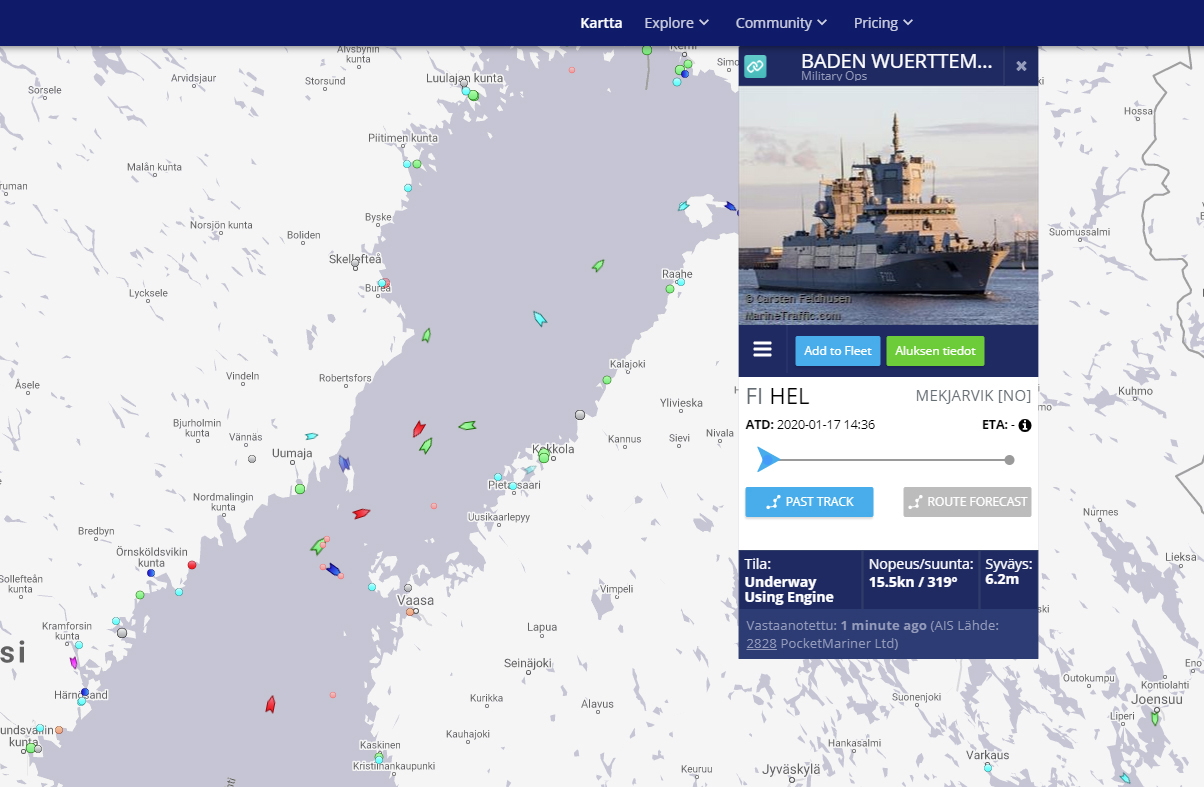Select the dark blue vessel west of Vaasa

tap(334, 570)
